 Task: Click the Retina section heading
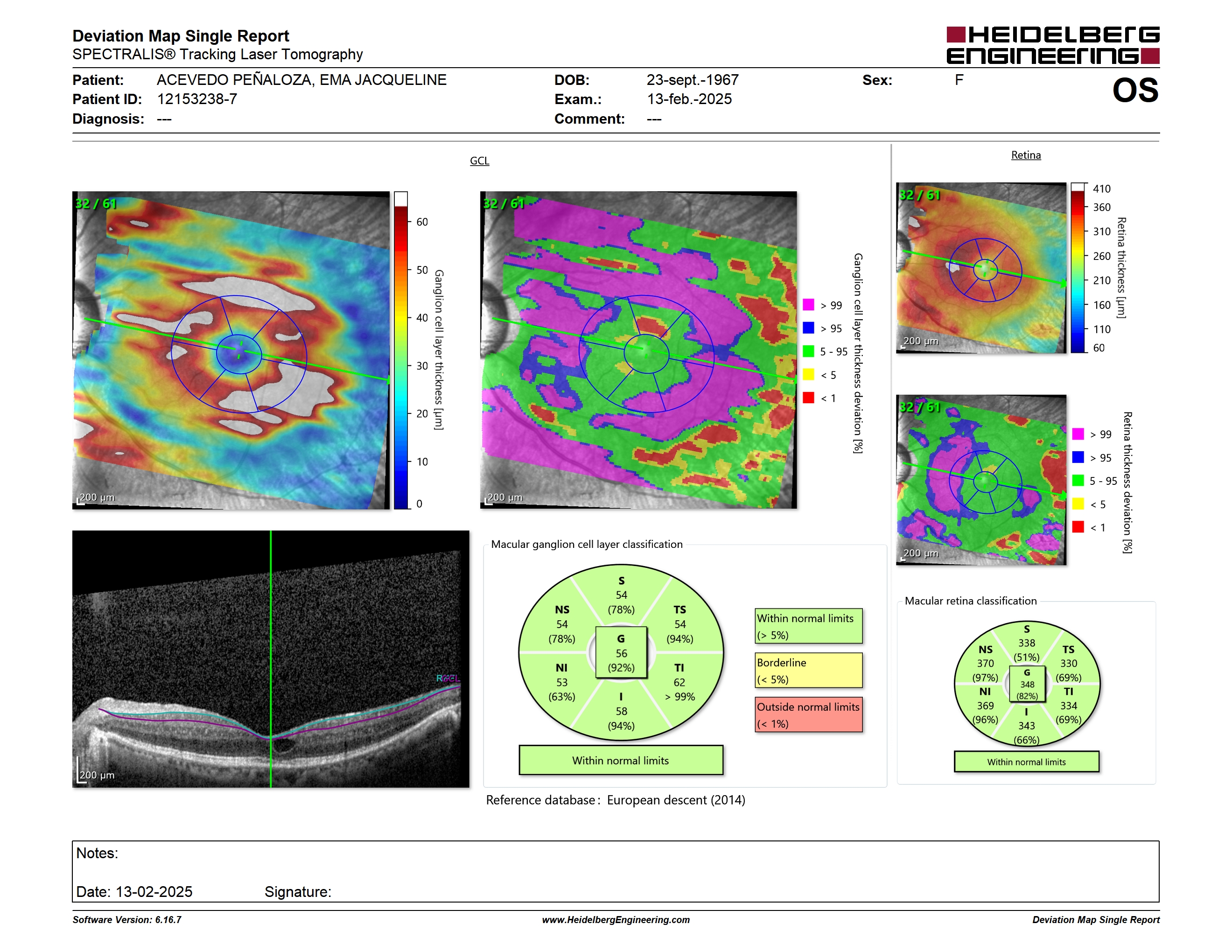tap(1026, 155)
